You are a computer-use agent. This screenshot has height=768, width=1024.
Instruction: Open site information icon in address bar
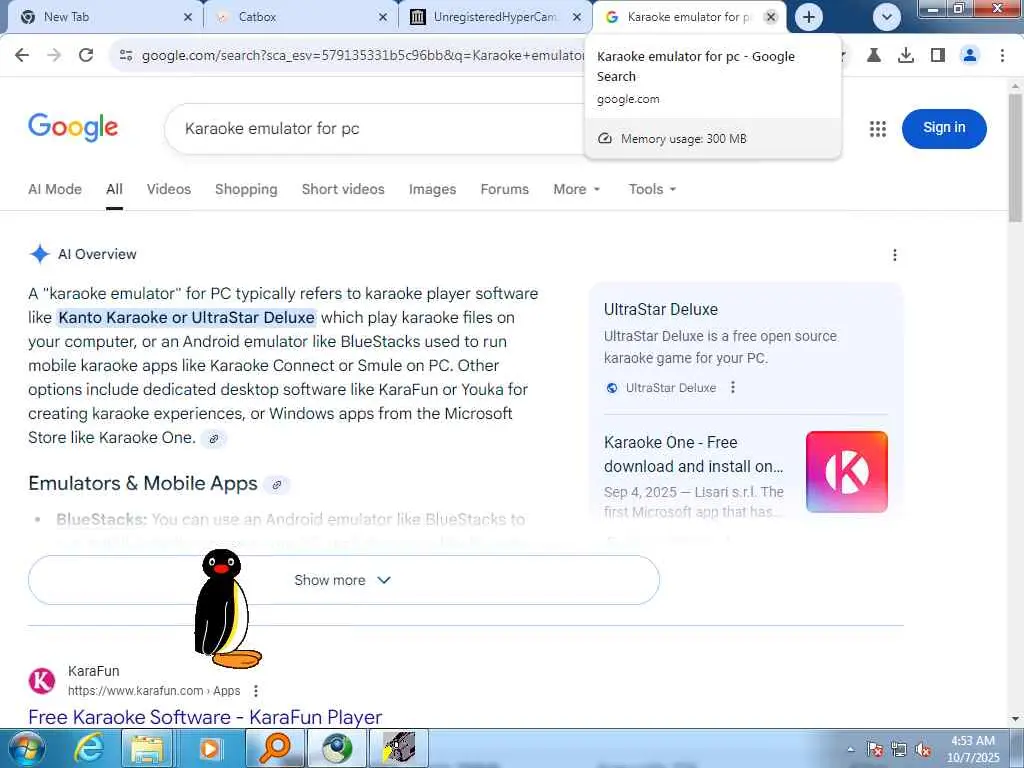[x=126, y=56]
